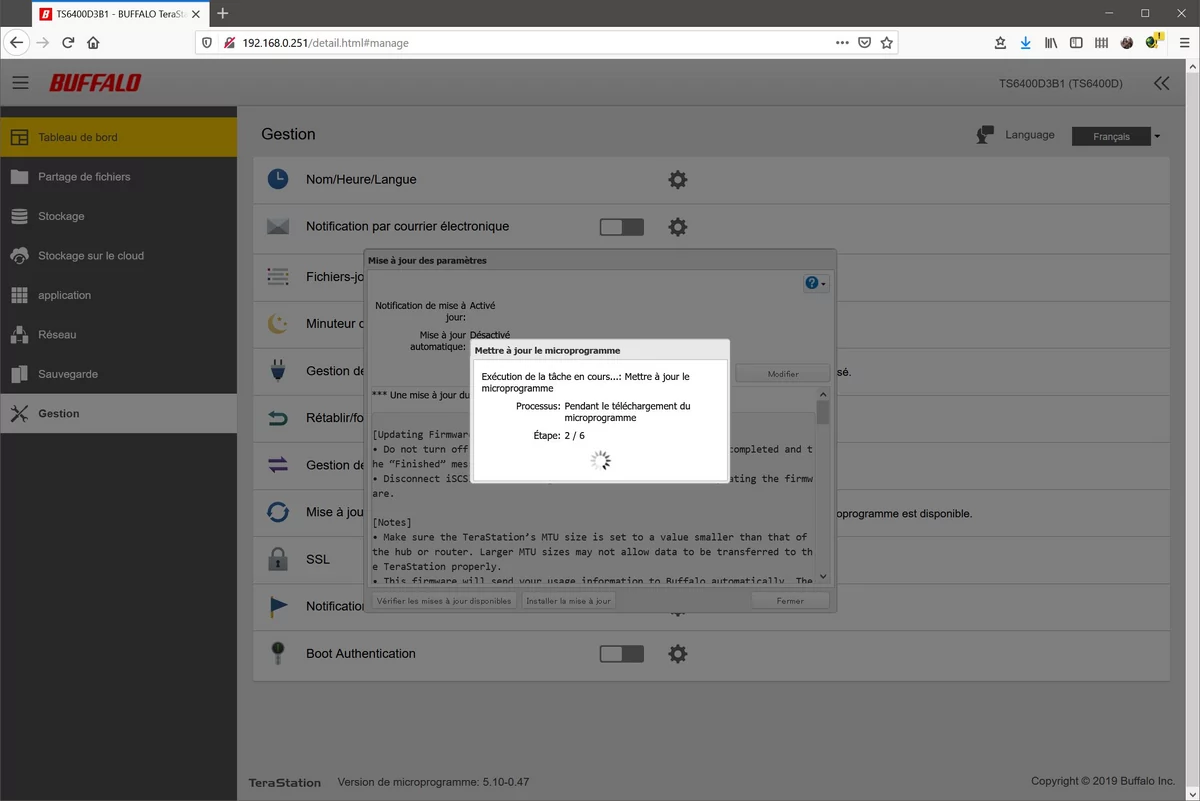Open the Français language dropdown

click(1116, 136)
